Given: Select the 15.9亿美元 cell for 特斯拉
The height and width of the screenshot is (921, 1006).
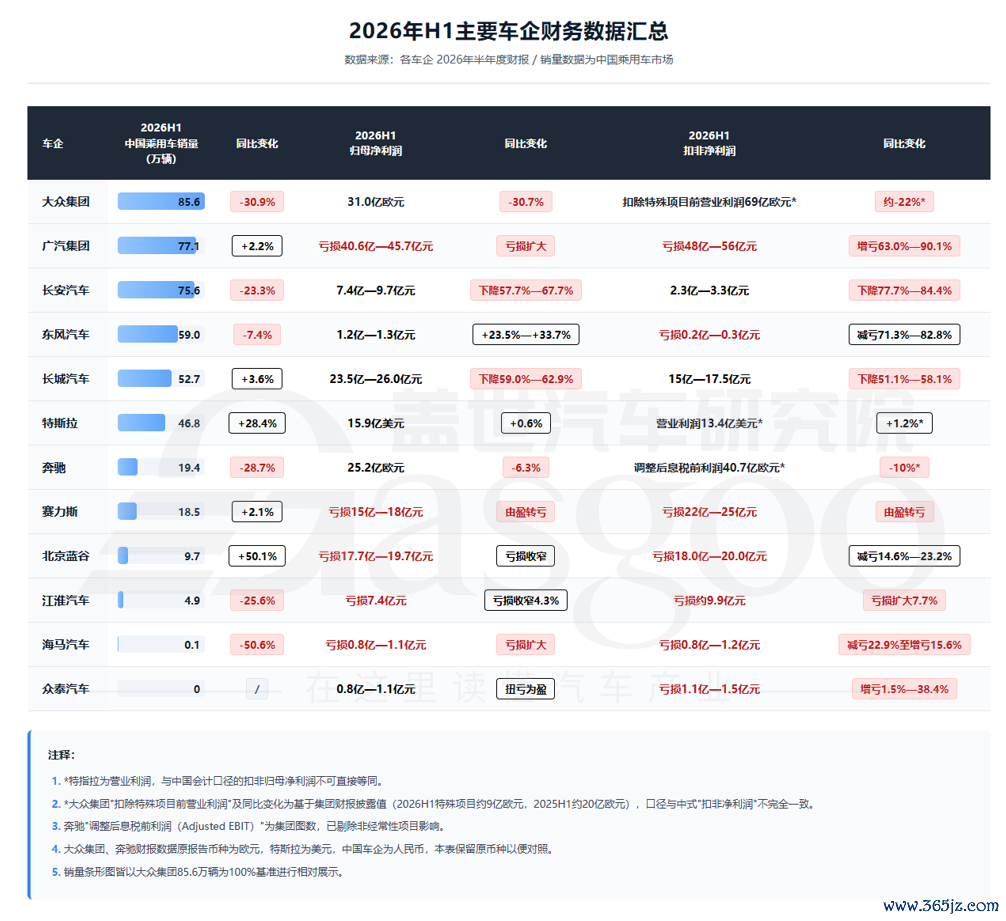Looking at the screenshot, I should pos(375,423).
